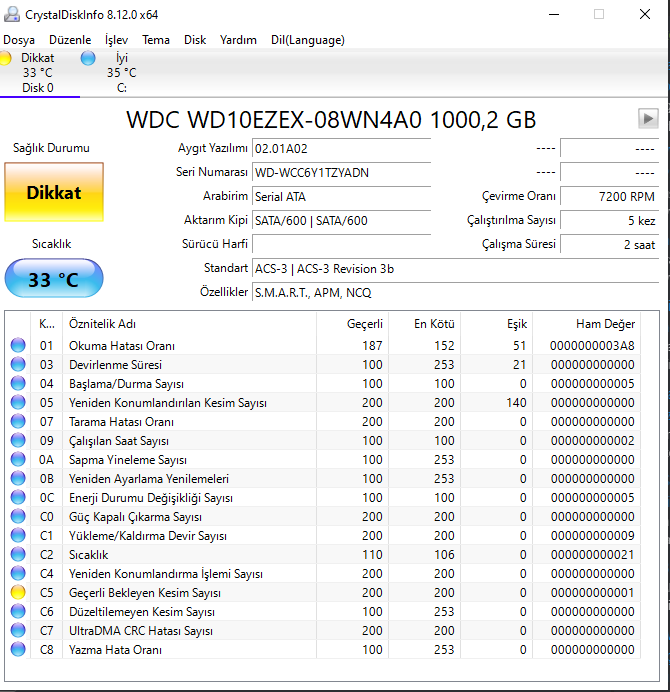The width and height of the screenshot is (670, 692).
Task: Click the blue status icon for drive C:
Action: pyautogui.click(x=88, y=58)
